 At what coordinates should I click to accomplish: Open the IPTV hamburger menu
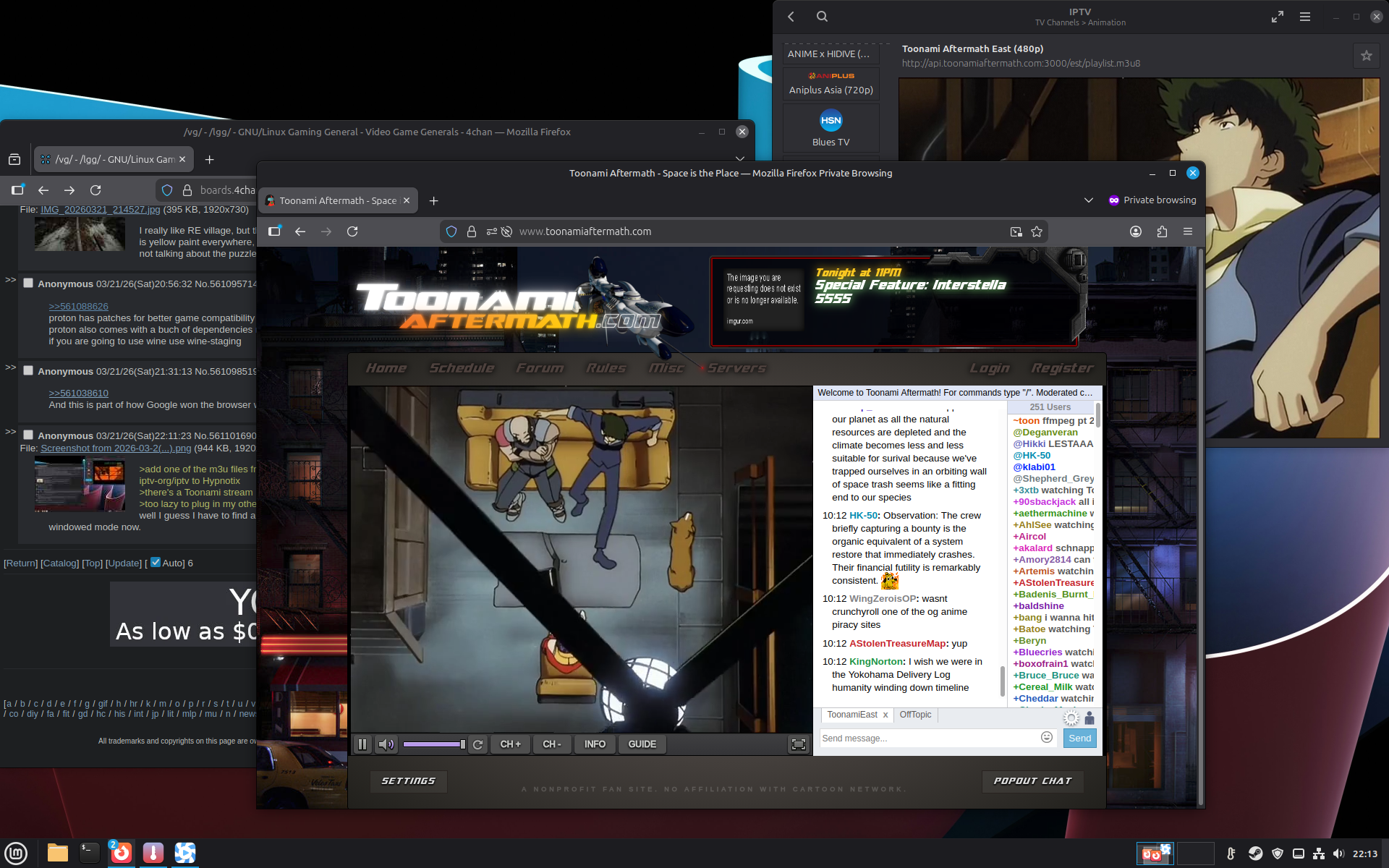coord(1304,17)
